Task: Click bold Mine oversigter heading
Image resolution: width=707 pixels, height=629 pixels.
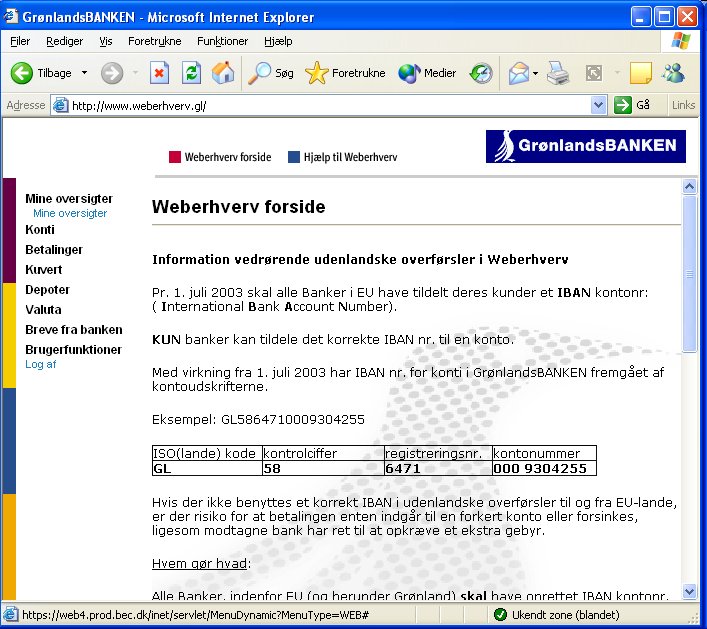Action: click(x=69, y=198)
